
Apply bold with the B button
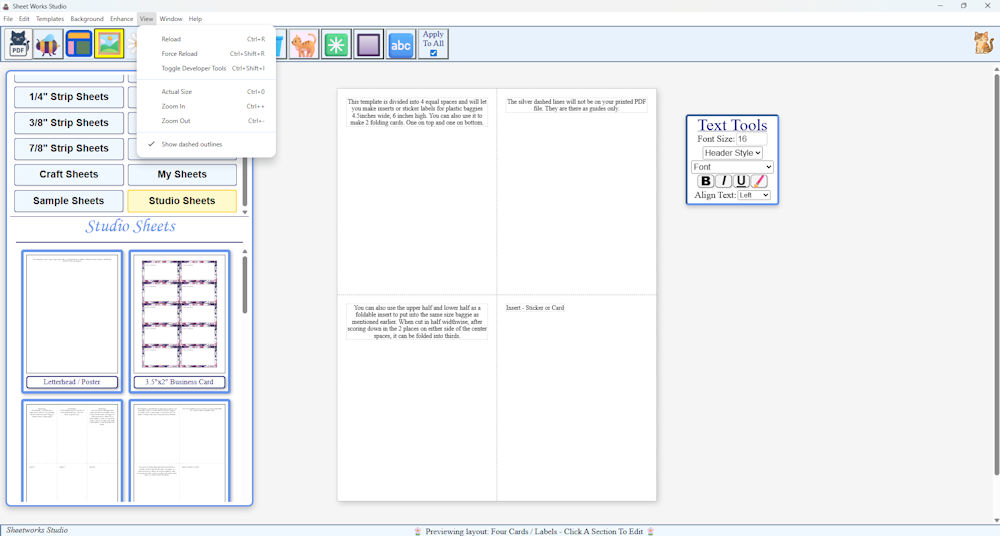pyautogui.click(x=705, y=181)
